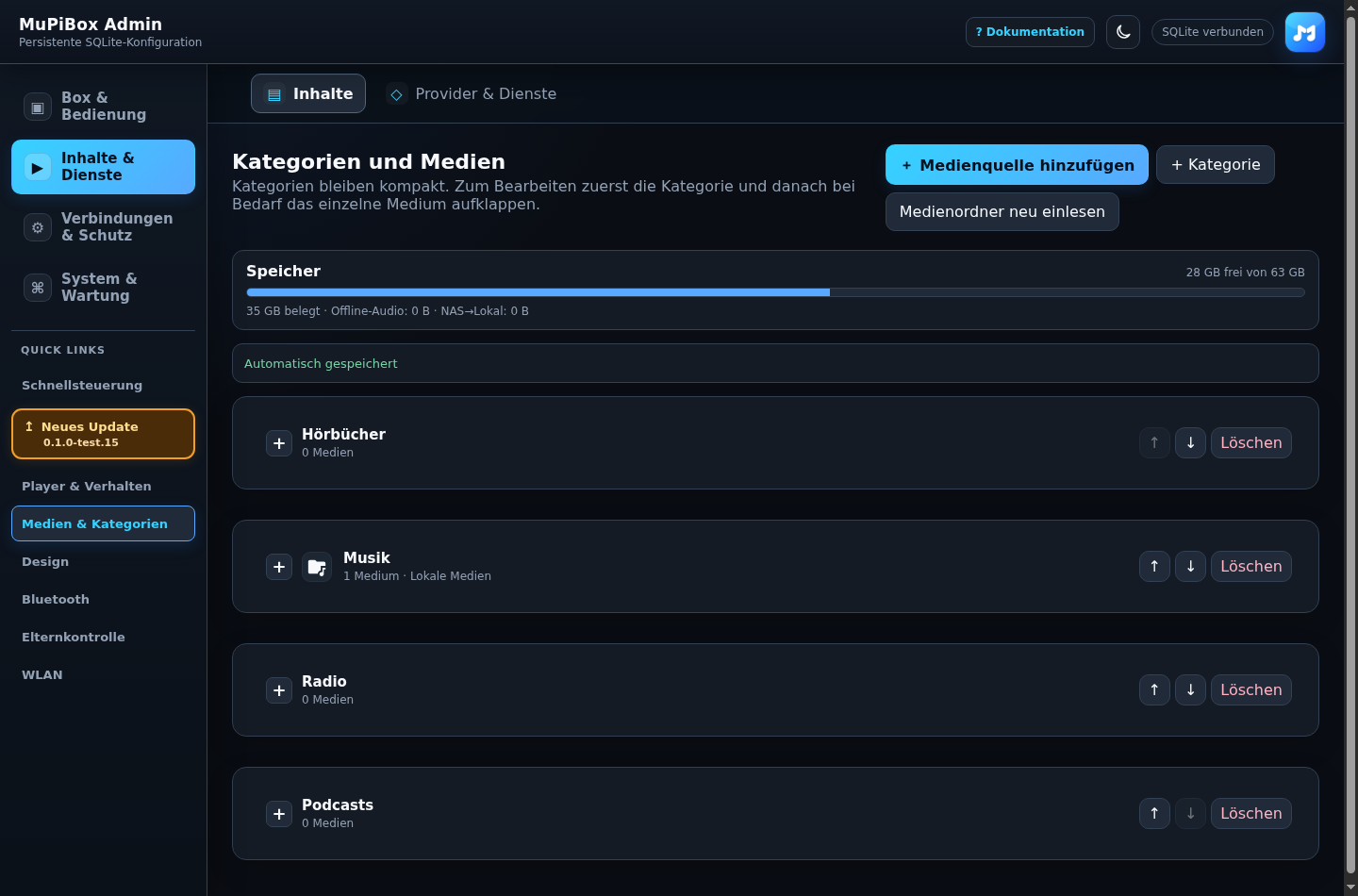
Task: Switch to Provider & Dienste tab
Action: [x=472, y=93]
